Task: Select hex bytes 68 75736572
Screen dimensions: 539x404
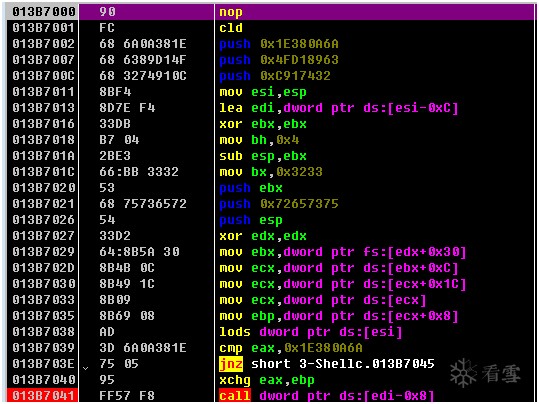Action: pos(143,204)
